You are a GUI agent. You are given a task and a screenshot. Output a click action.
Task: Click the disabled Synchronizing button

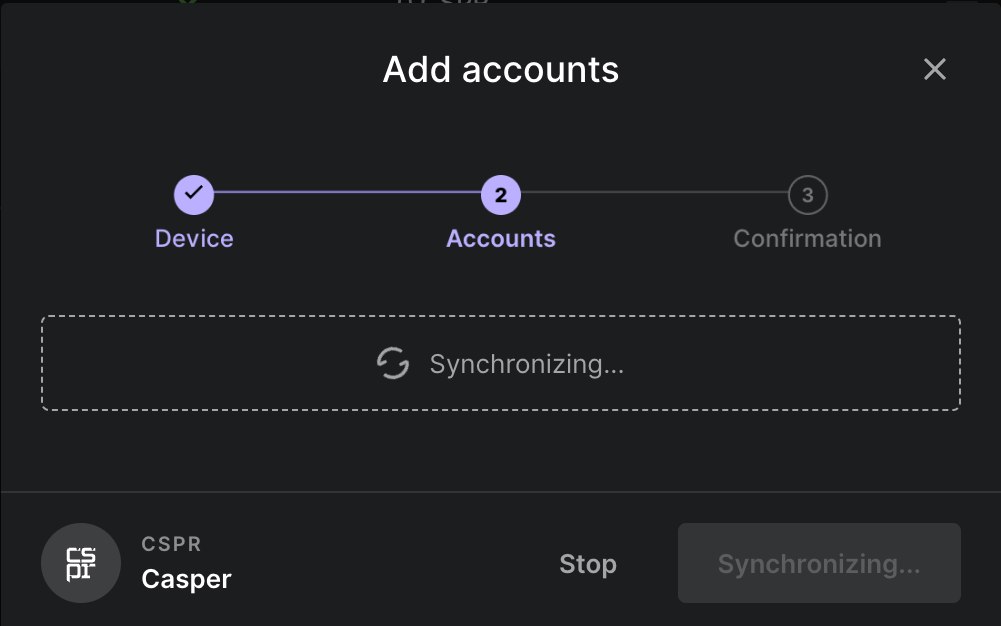pos(818,563)
